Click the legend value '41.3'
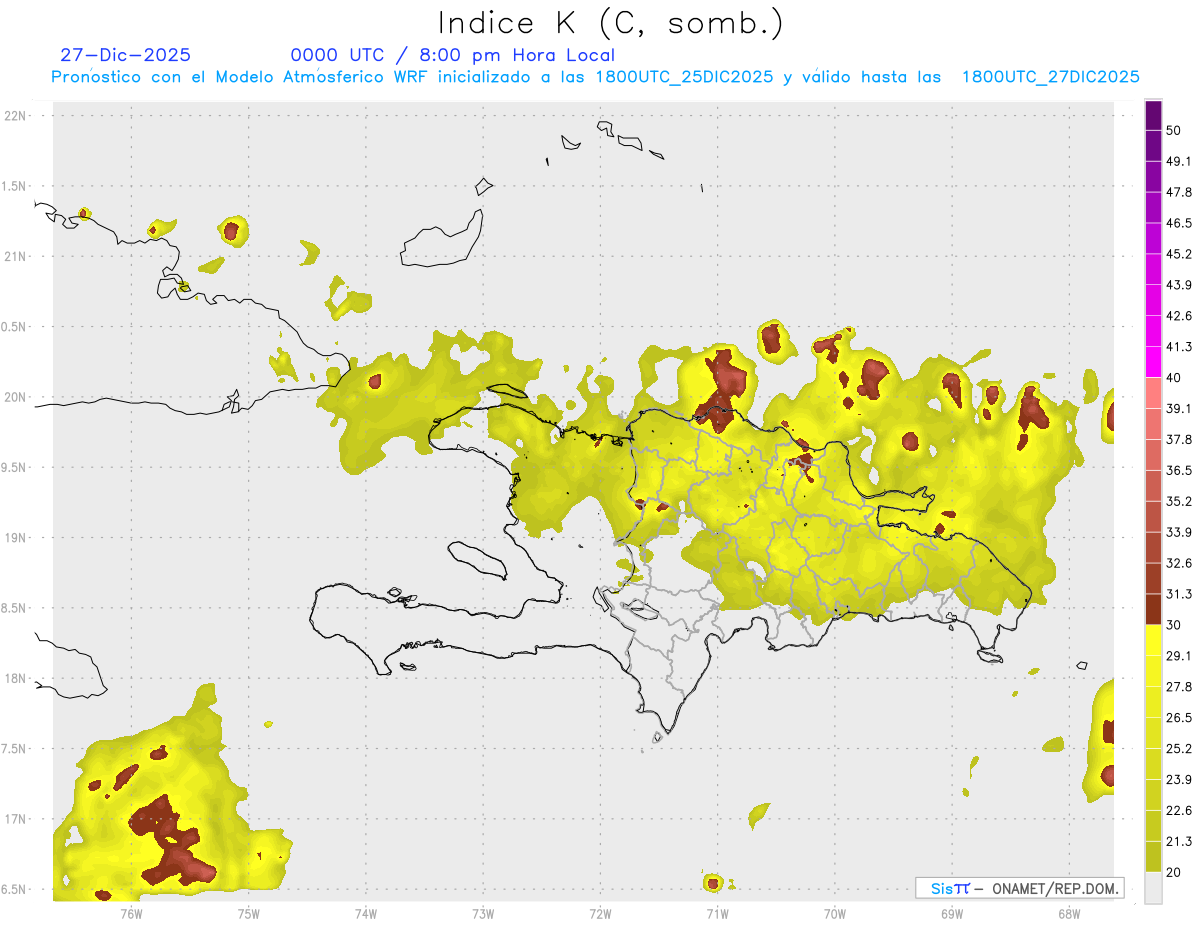 tap(1178, 347)
